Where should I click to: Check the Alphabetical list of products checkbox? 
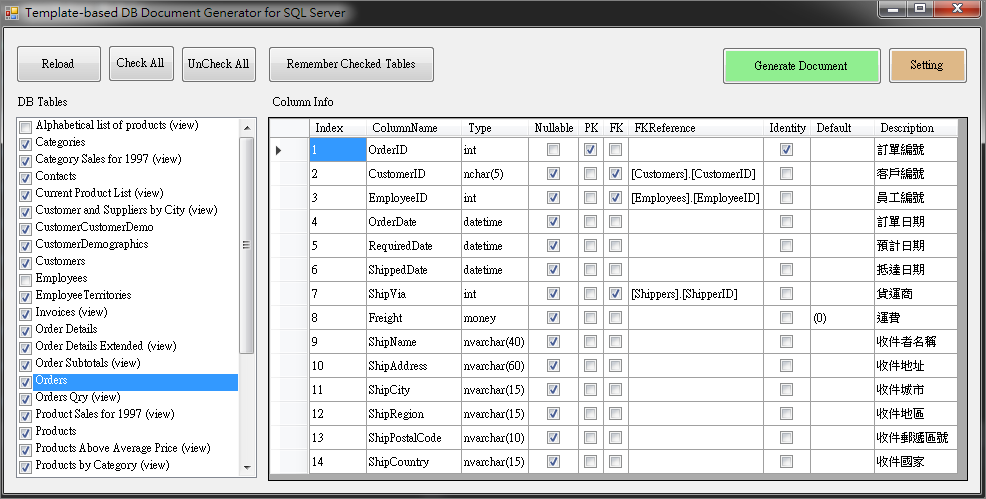(25, 127)
